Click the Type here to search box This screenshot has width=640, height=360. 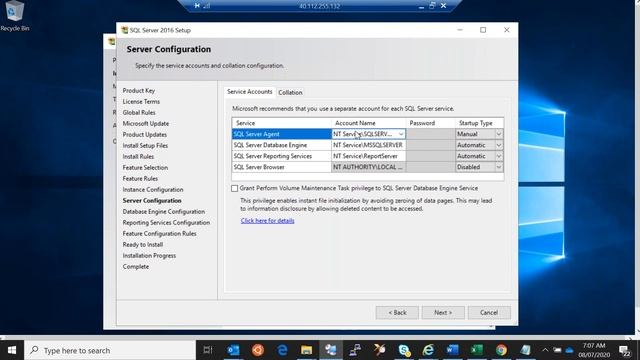[110, 350]
